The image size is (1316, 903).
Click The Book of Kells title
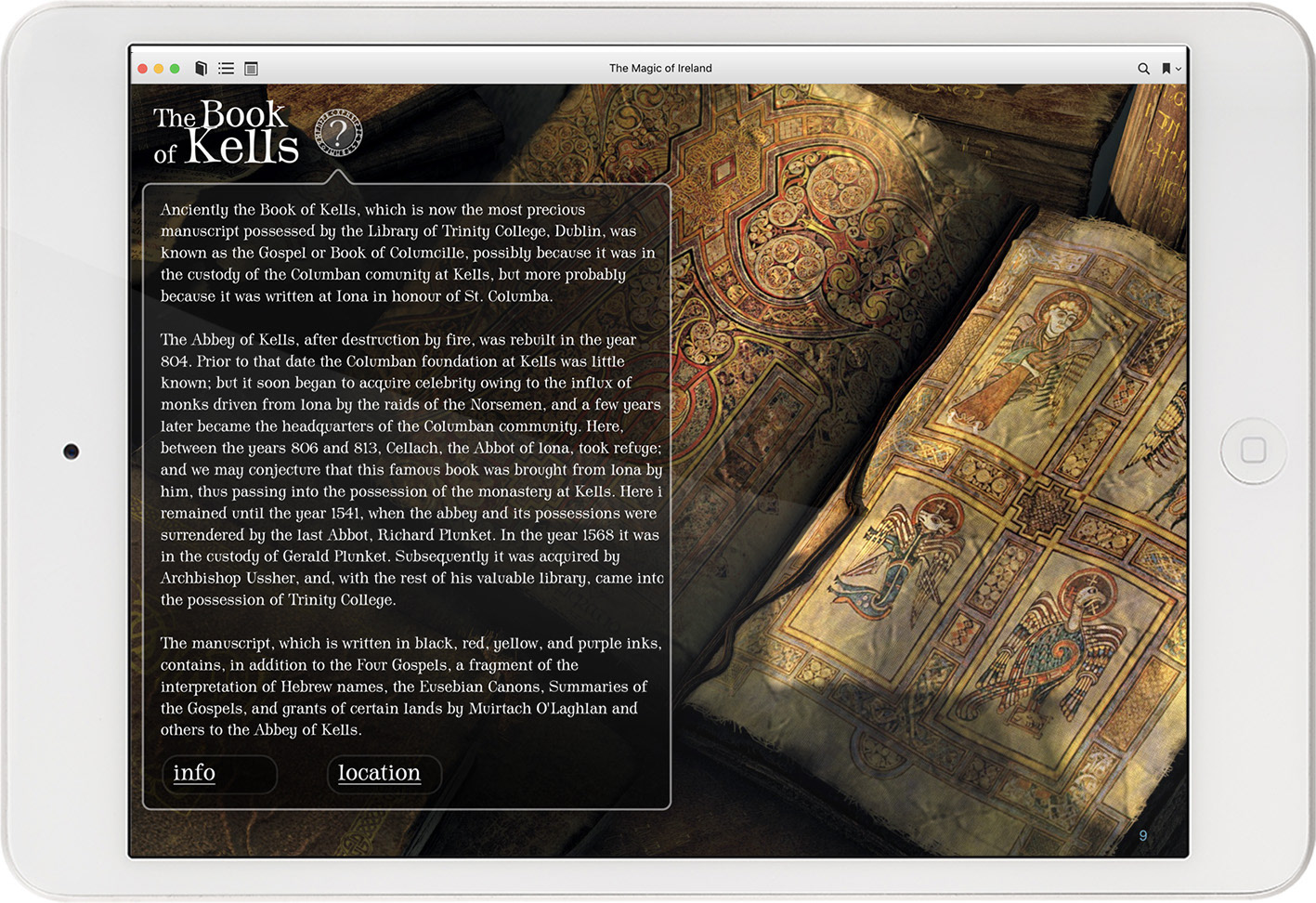pos(226,134)
